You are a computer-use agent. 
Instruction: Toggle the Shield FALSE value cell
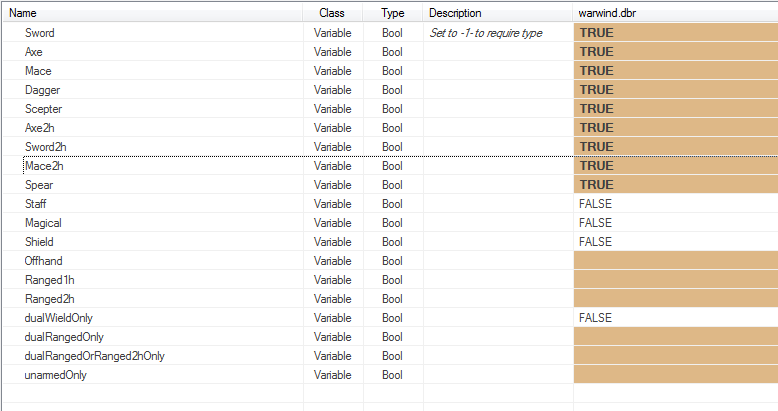click(676, 242)
